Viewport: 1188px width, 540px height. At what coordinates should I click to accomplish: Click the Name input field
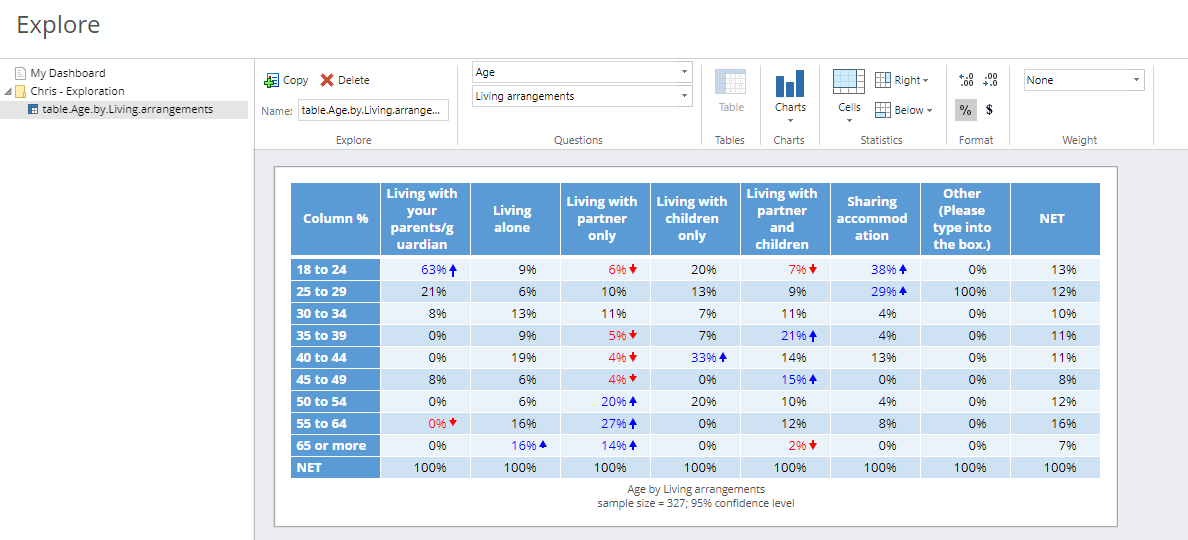point(373,110)
